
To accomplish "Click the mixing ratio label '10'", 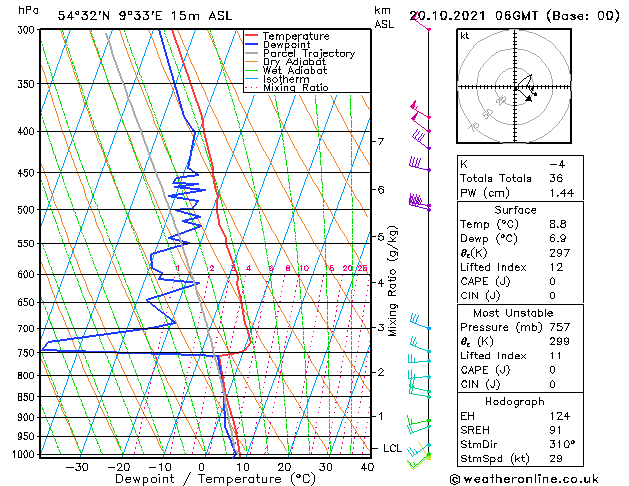I will pos(304,268).
